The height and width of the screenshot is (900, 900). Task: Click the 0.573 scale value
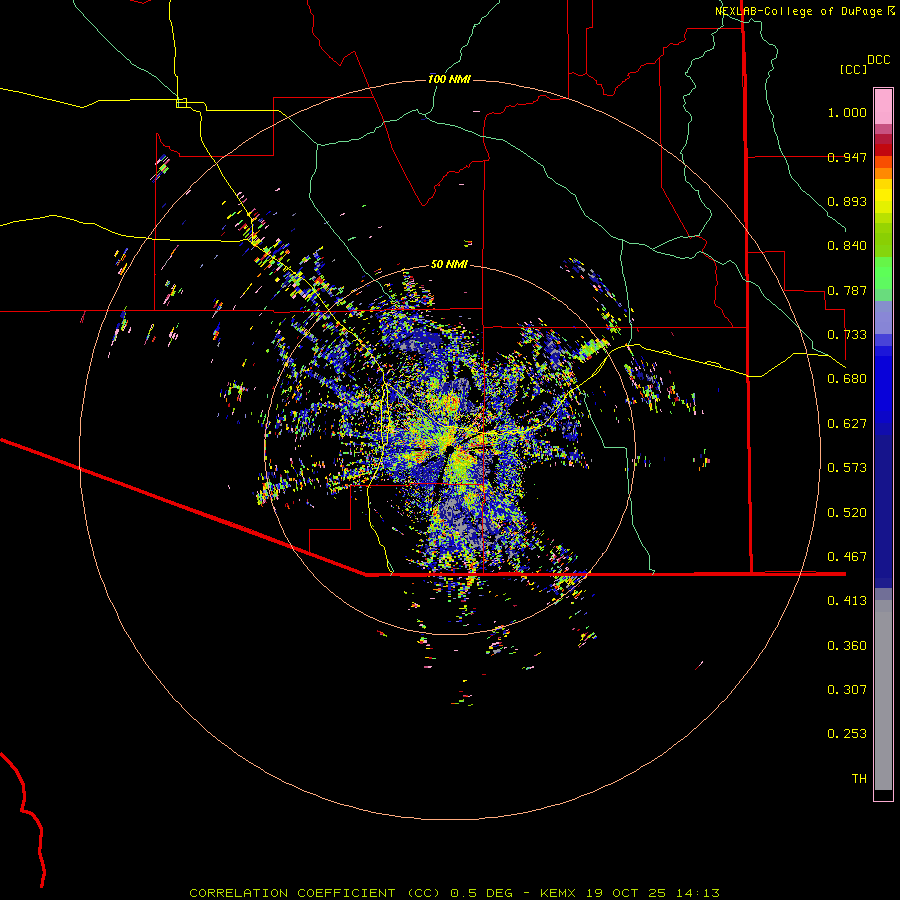pos(847,468)
